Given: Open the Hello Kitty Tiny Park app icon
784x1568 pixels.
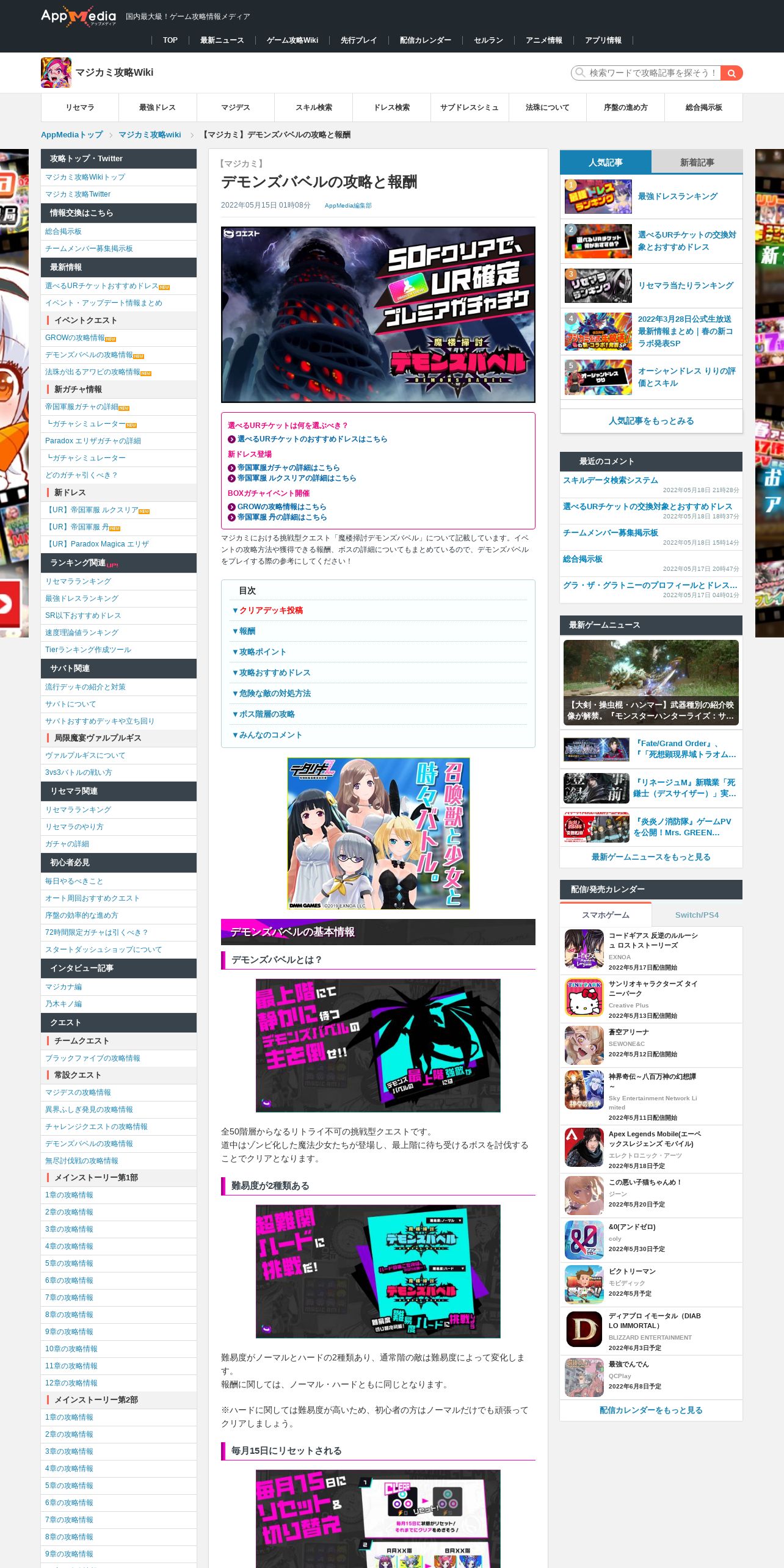Looking at the screenshot, I should point(584,997).
